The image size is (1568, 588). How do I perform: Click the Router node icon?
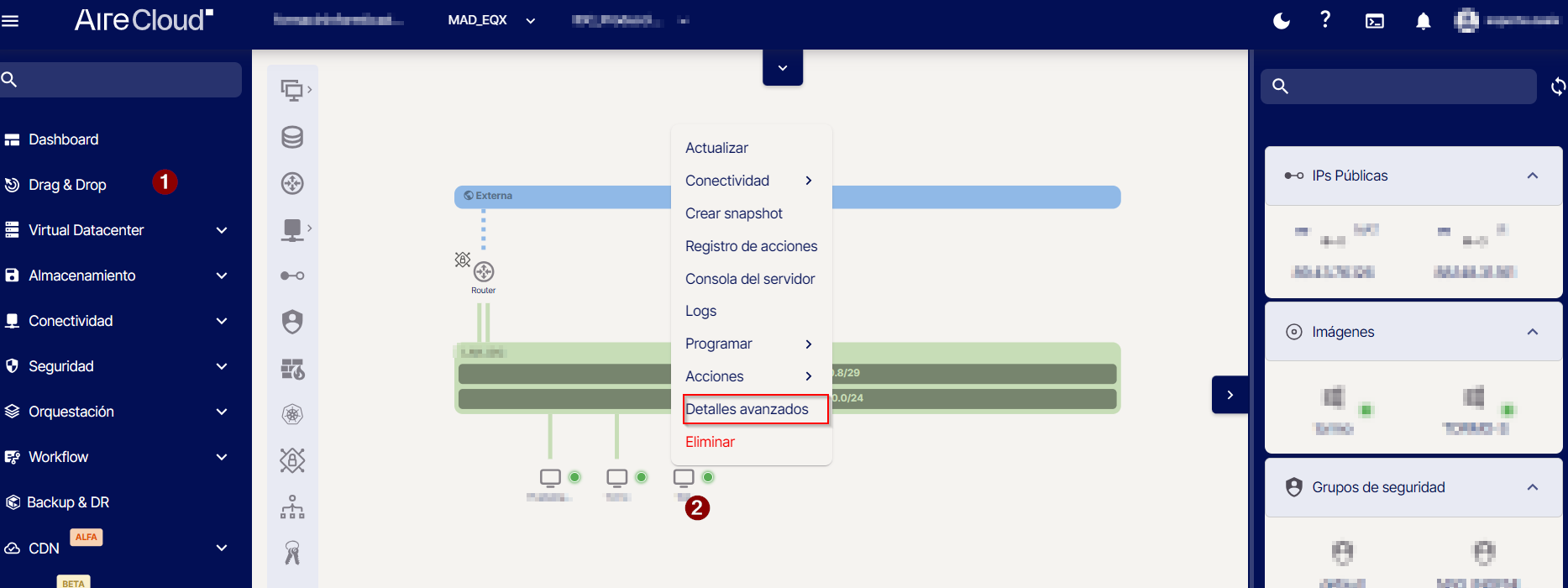coord(484,272)
